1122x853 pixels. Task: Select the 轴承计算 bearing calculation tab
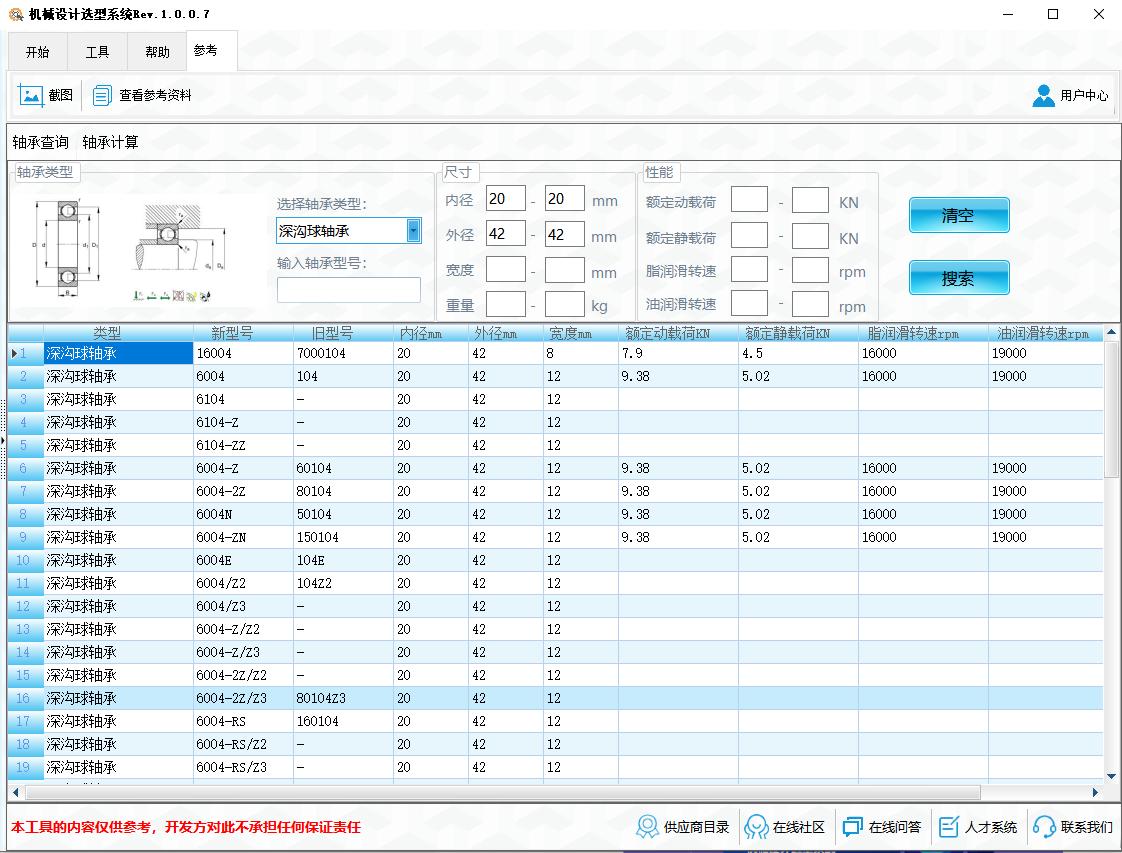coord(110,142)
